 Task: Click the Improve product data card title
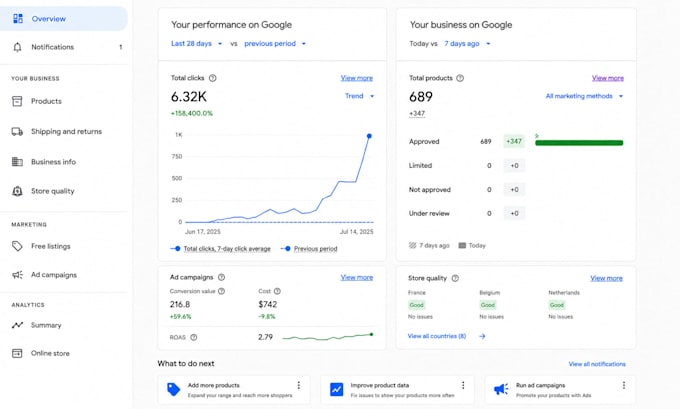pos(379,385)
